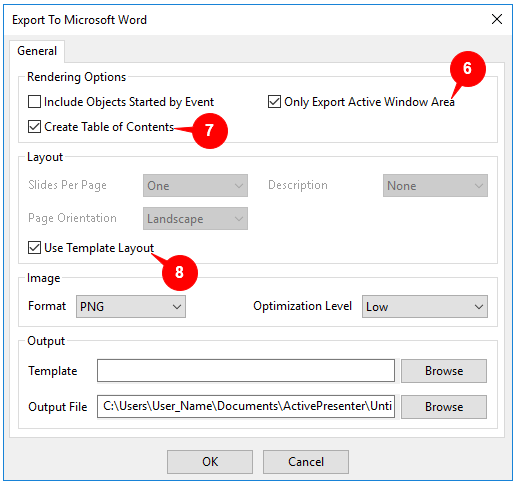Open the Optimization Level dropdown
Image resolution: width=518 pixels, height=484 pixels.
coord(425,306)
